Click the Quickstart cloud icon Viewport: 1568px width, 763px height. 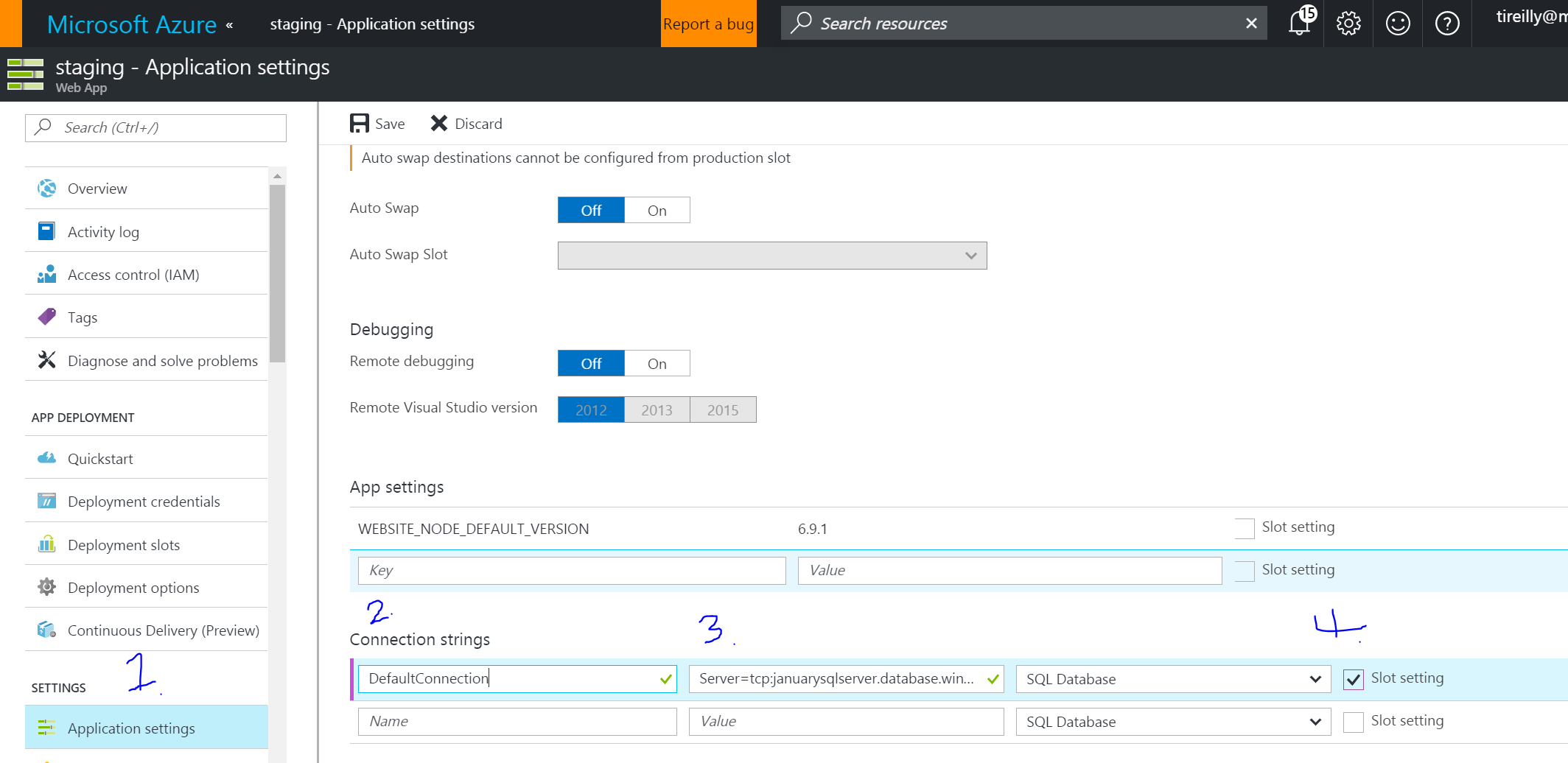pyautogui.click(x=46, y=458)
